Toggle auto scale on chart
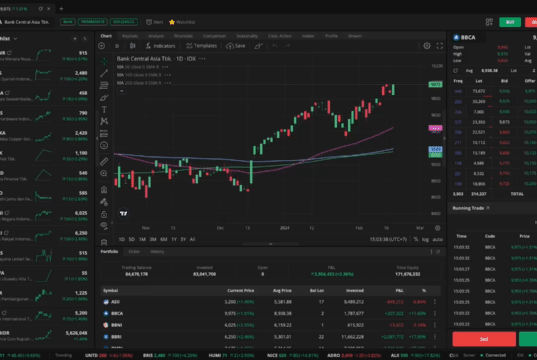The image size is (537, 360). pos(437,239)
